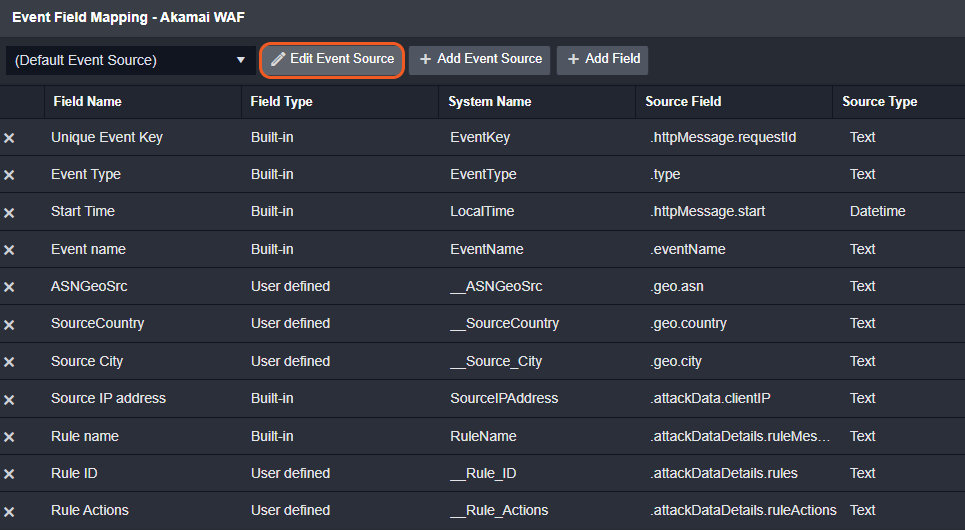This screenshot has width=965, height=530.
Task: Click the .geo.asn source field
Action: 677,286
